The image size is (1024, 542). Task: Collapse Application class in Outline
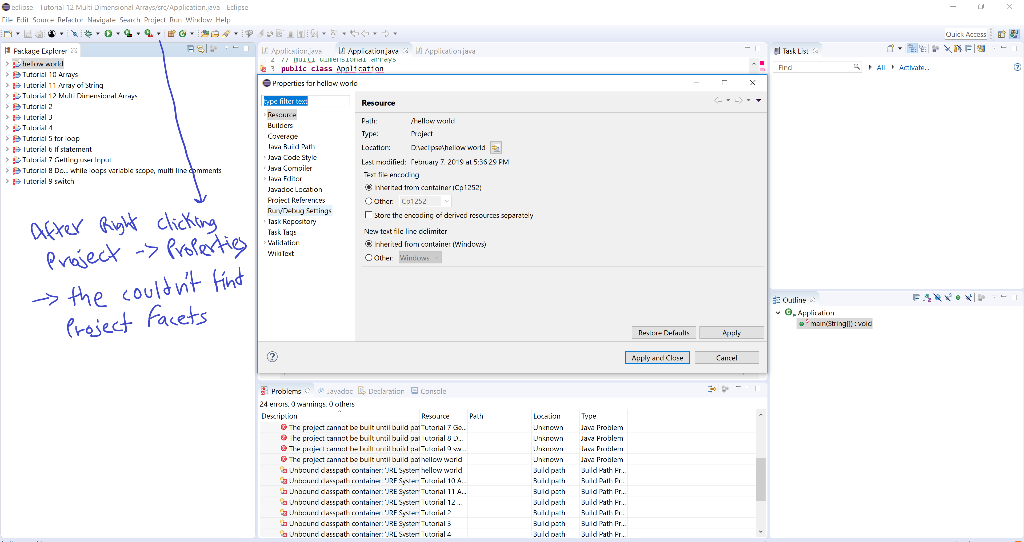coord(778,313)
